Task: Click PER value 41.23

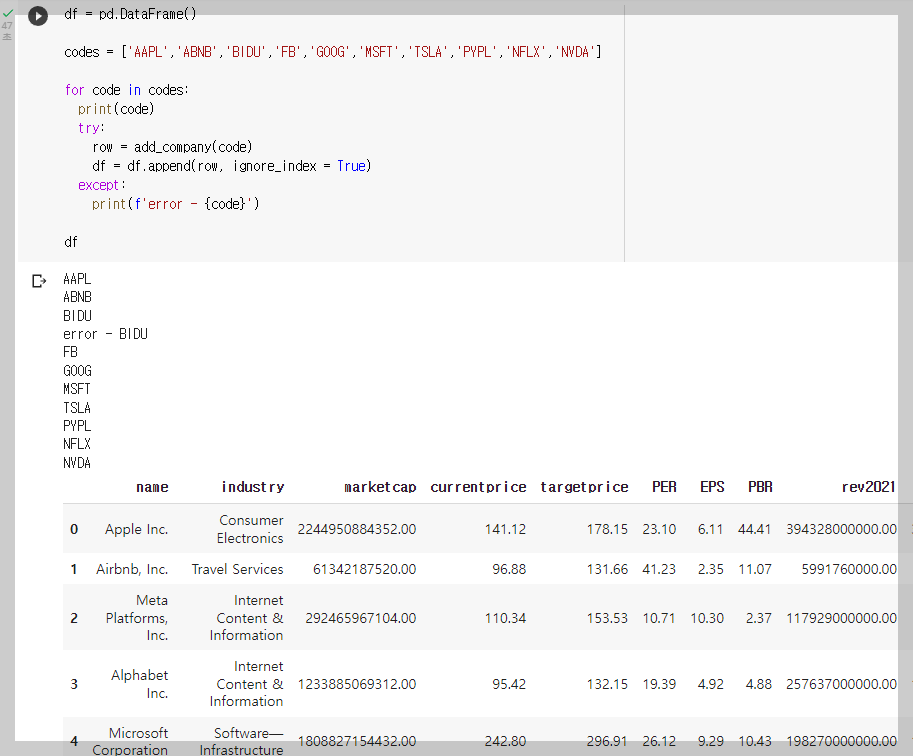Action: click(x=659, y=569)
